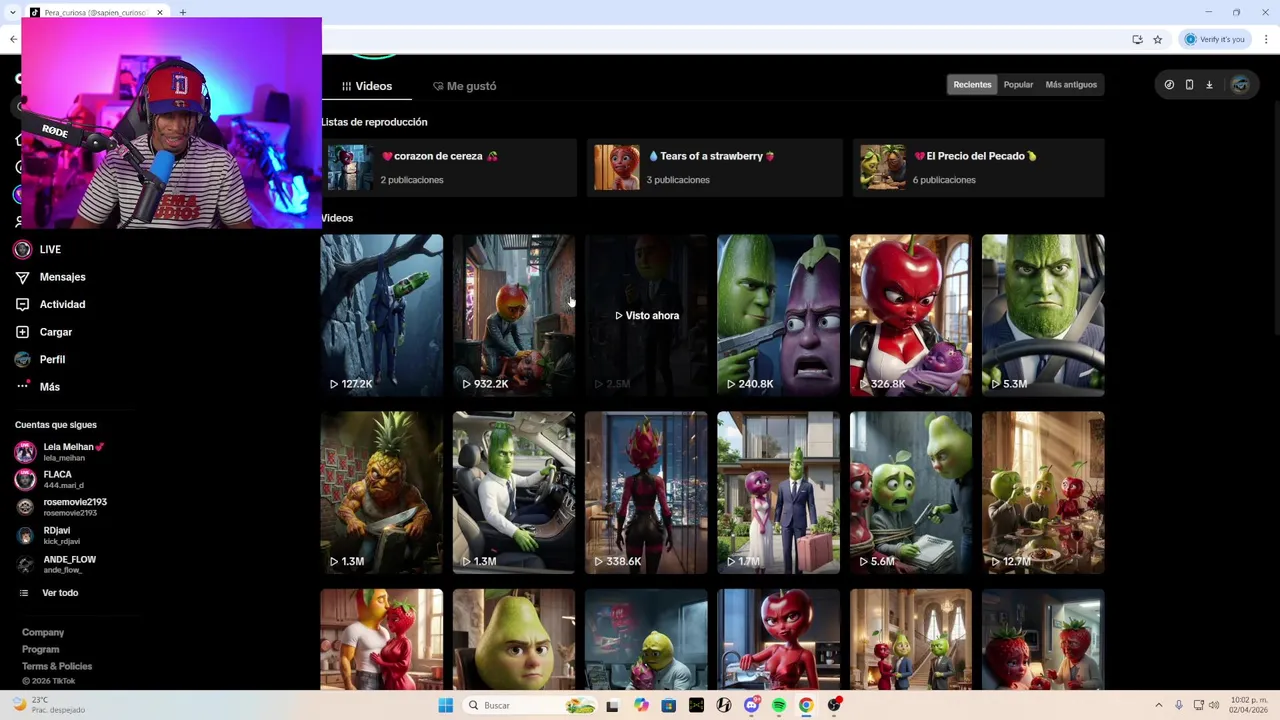The image size is (1280, 720).
Task: Sort videos by Recientes
Action: [x=972, y=85]
